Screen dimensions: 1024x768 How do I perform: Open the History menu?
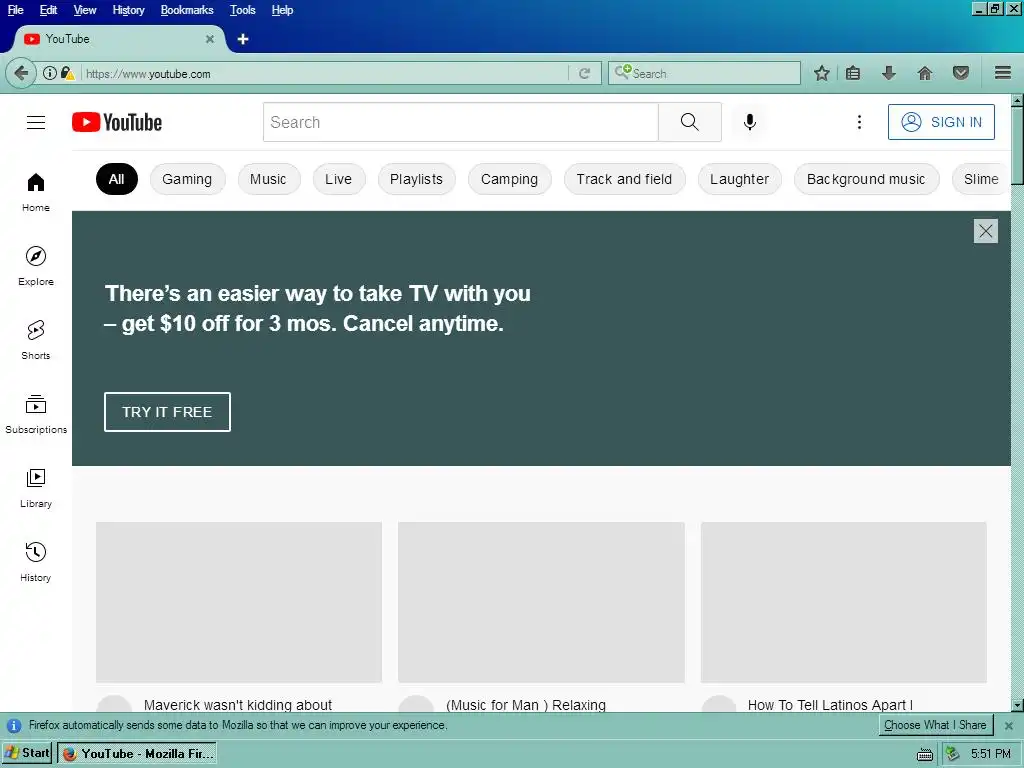click(128, 10)
